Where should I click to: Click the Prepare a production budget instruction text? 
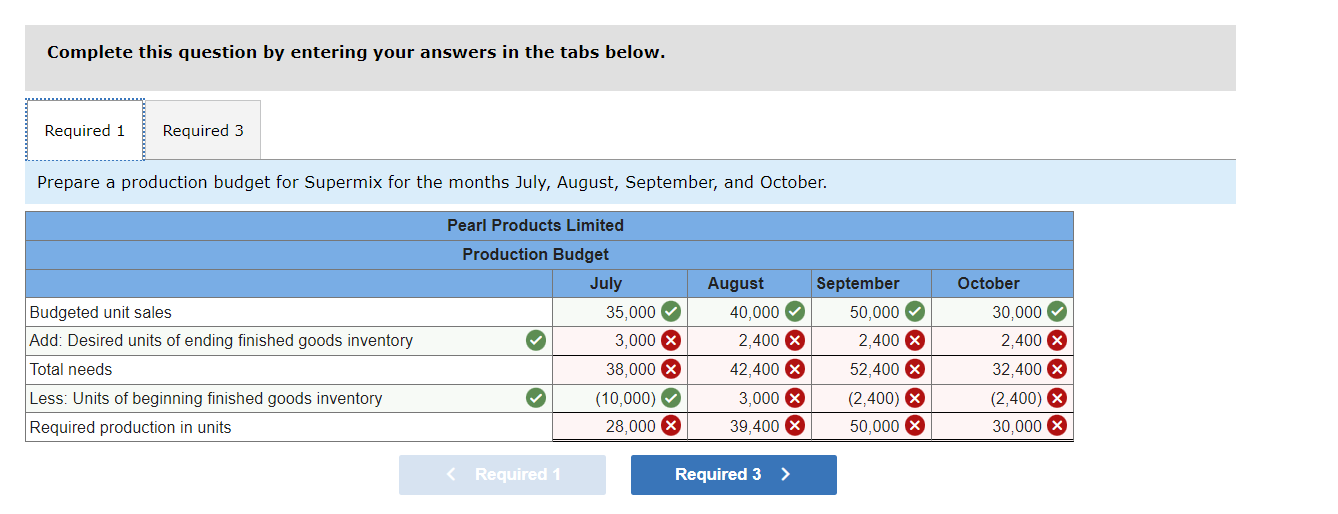[432, 182]
